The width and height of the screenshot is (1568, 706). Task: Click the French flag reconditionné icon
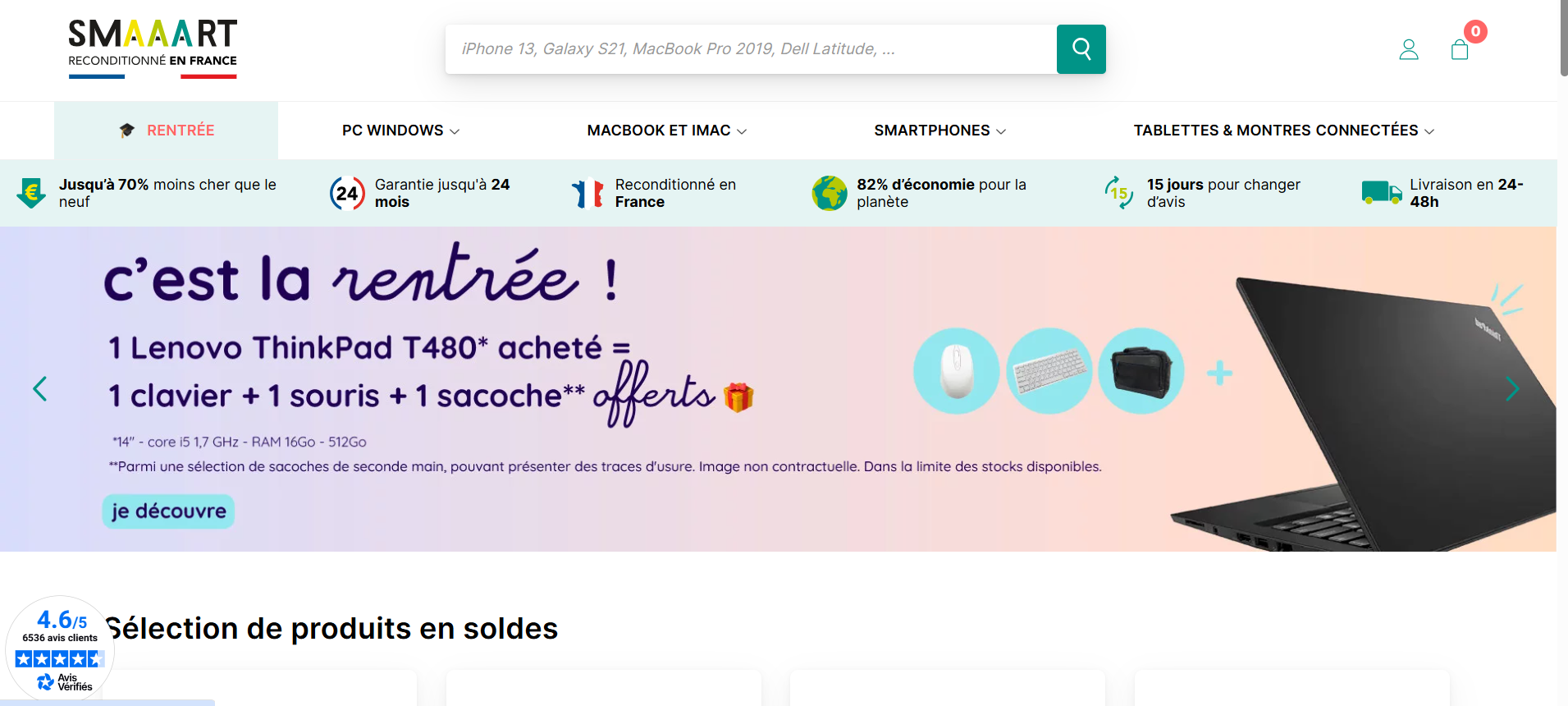click(x=587, y=194)
